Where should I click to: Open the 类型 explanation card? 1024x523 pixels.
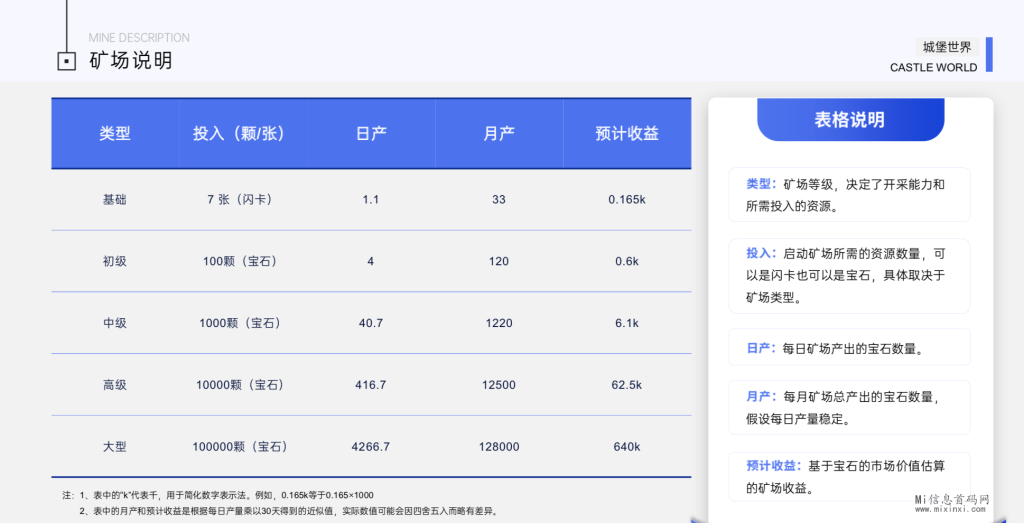coord(849,195)
